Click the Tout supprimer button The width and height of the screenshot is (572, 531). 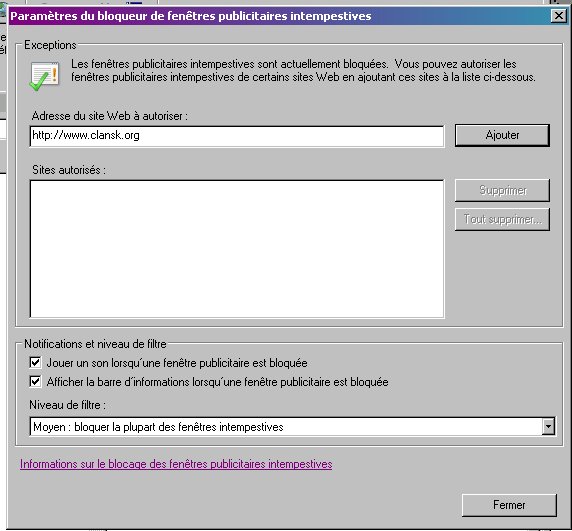502,219
